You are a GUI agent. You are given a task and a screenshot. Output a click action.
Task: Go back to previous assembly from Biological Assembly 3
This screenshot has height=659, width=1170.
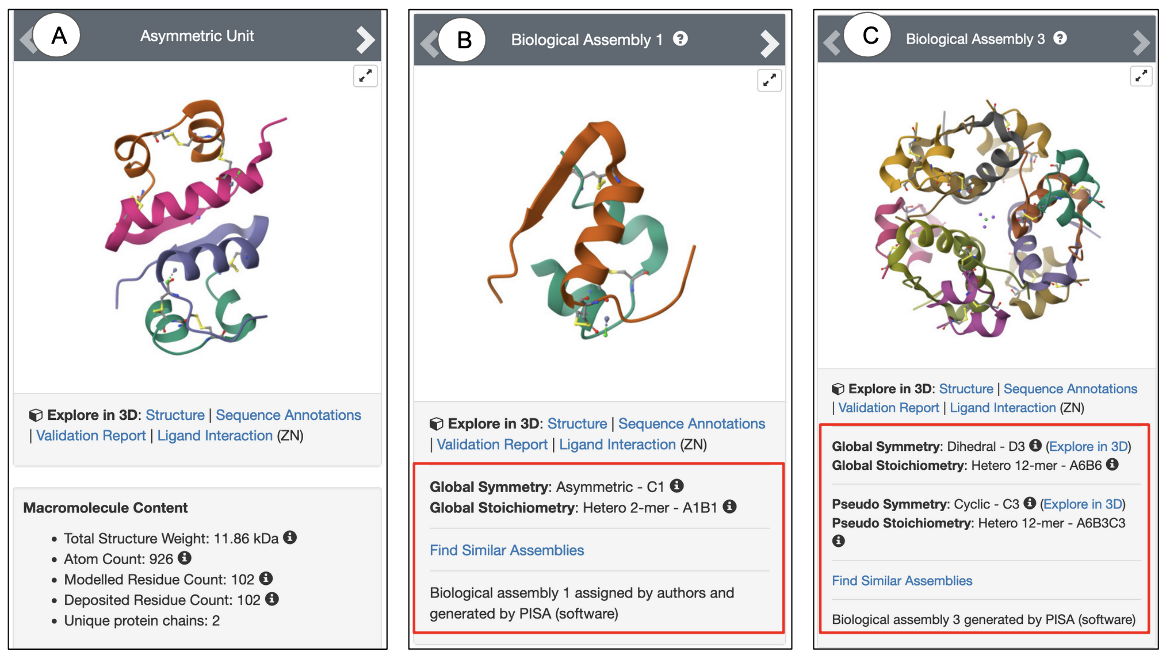pos(830,42)
